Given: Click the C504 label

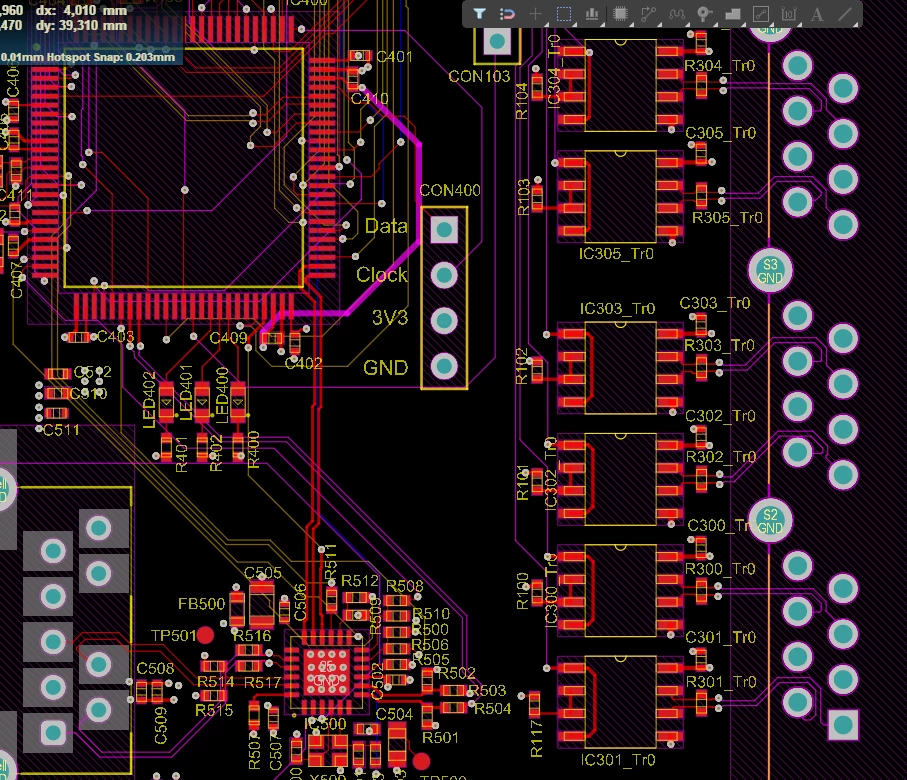Looking at the screenshot, I should 394,715.
